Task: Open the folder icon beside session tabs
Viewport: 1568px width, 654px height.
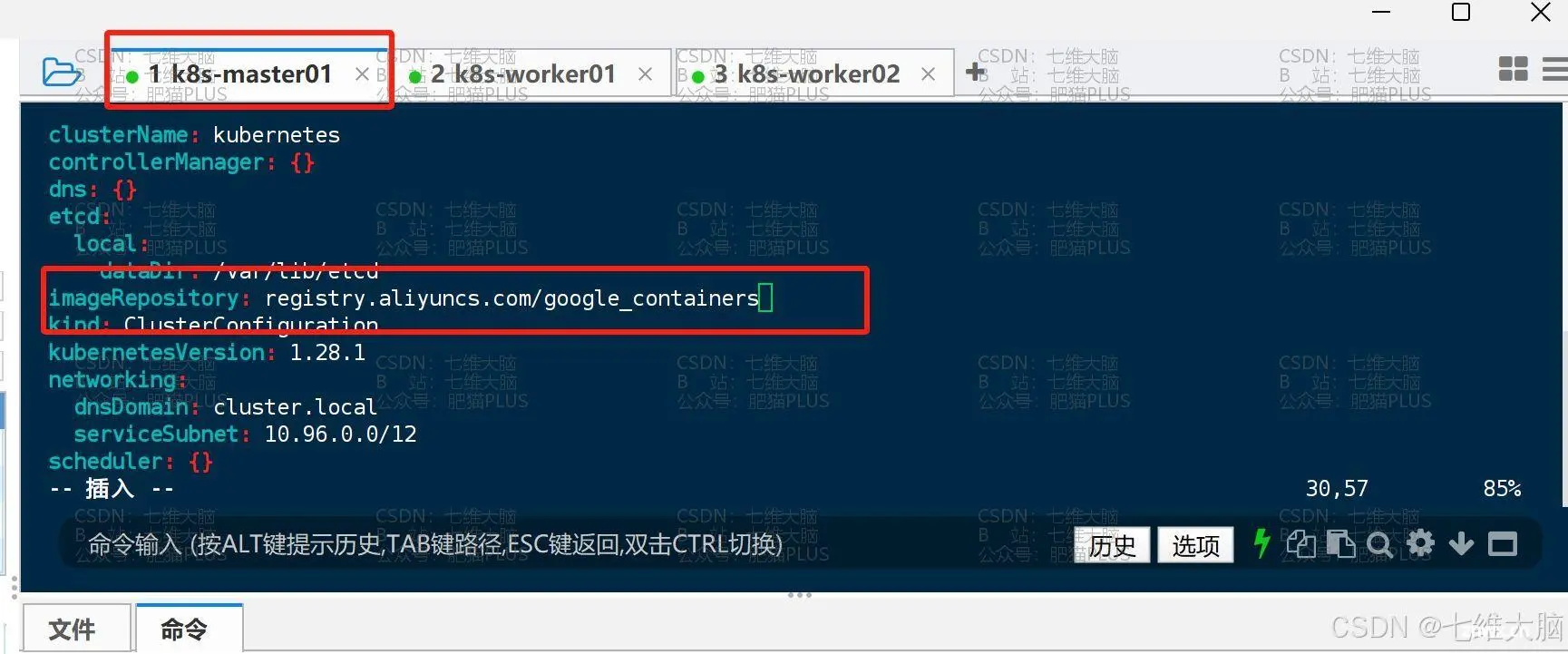Action: pyautogui.click(x=61, y=72)
